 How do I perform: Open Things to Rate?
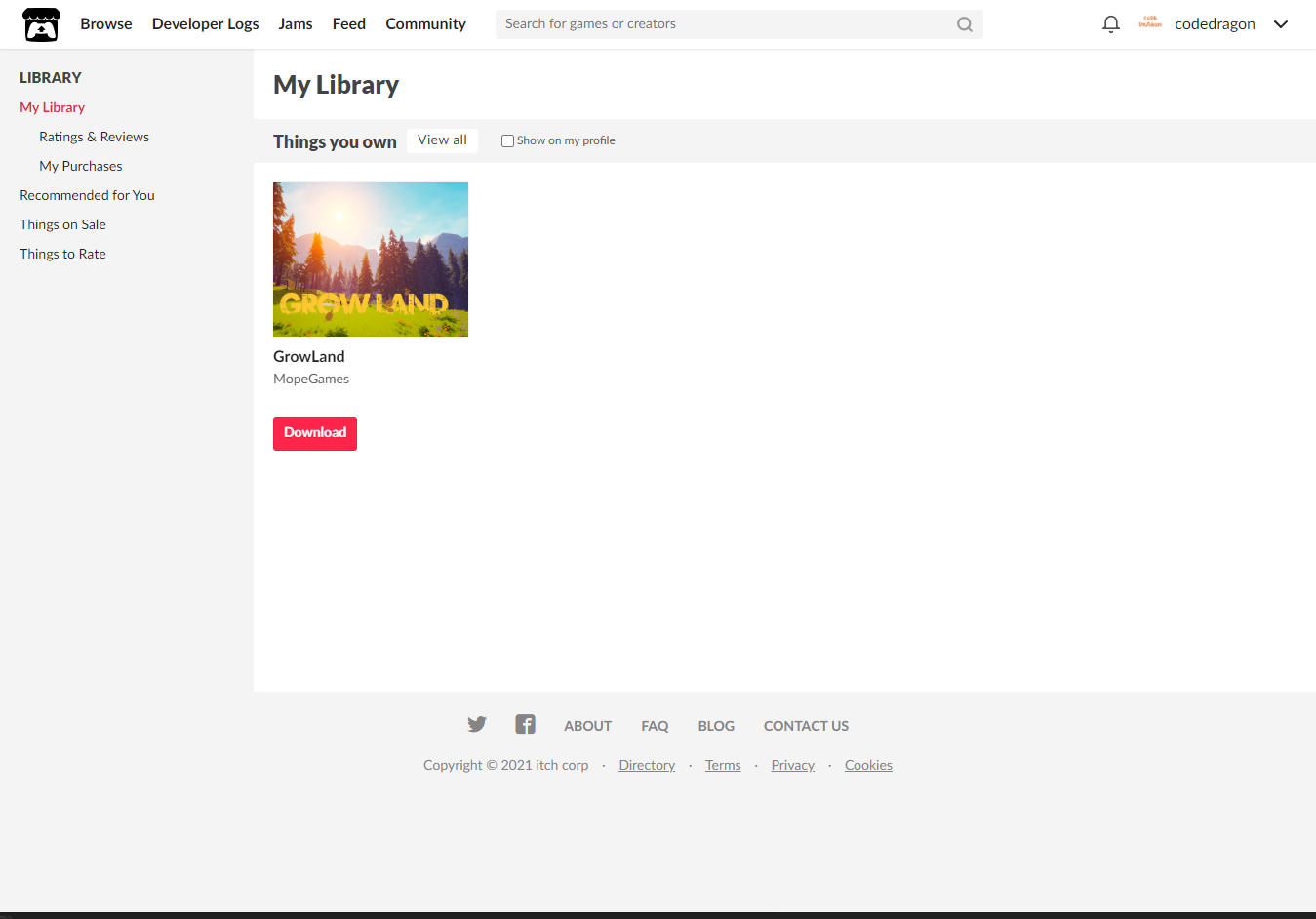[x=63, y=254]
